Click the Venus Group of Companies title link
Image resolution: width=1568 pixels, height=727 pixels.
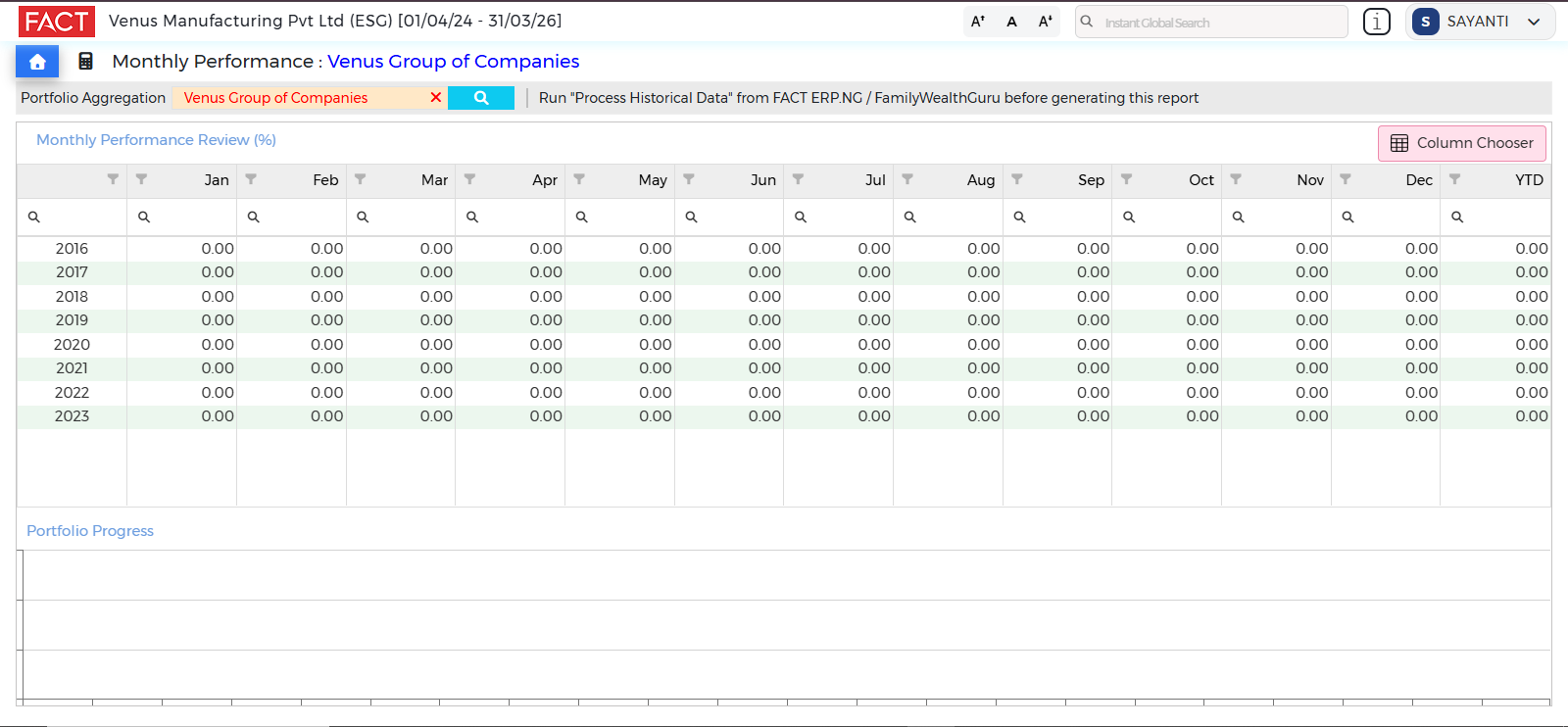[x=453, y=62]
